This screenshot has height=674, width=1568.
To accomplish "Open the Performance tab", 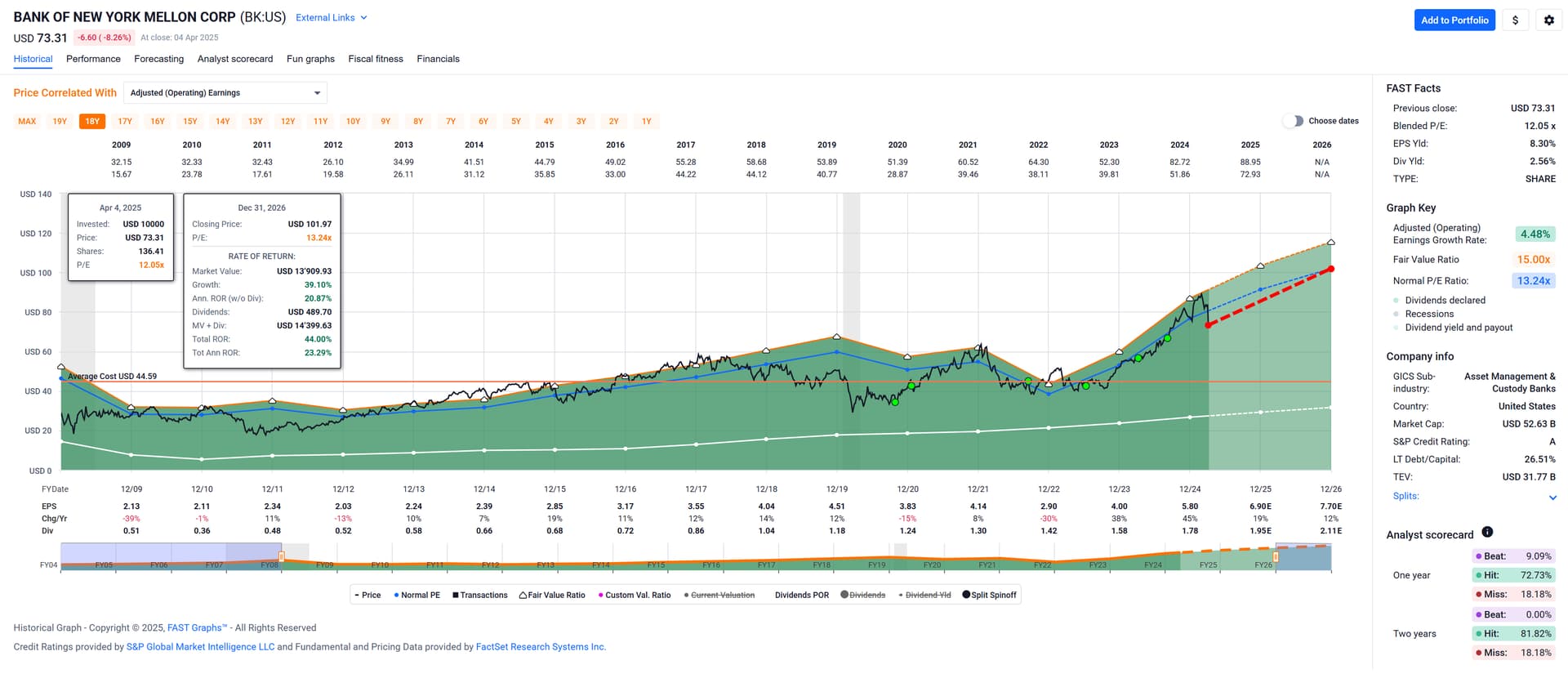I will click(93, 59).
